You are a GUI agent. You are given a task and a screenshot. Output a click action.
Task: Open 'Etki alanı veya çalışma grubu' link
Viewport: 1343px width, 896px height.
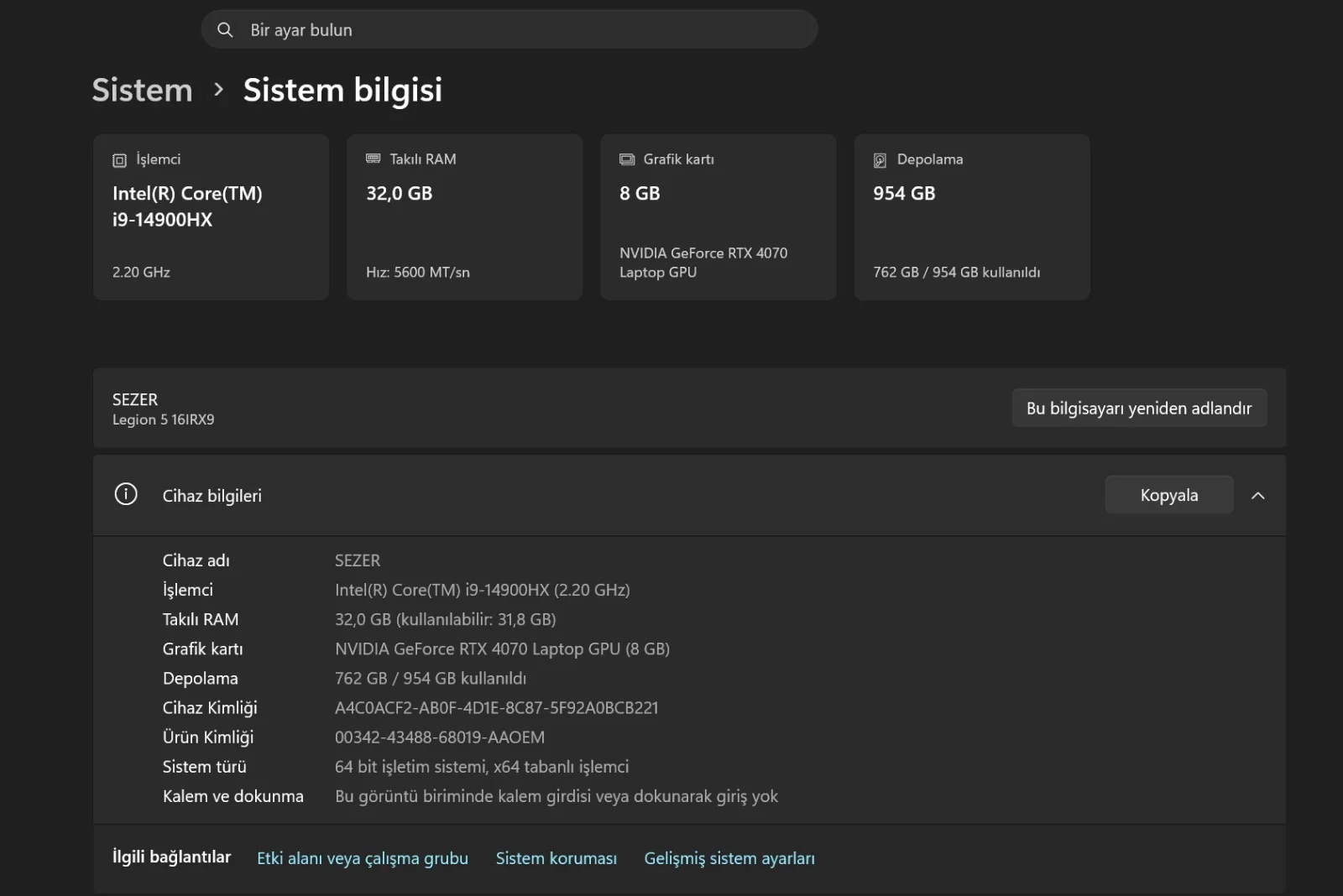coord(363,858)
